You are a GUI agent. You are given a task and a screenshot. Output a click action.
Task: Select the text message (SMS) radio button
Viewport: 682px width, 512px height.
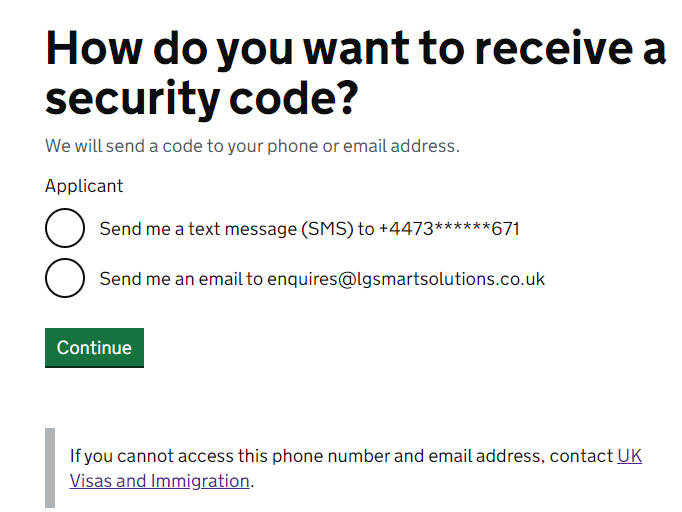click(65, 229)
